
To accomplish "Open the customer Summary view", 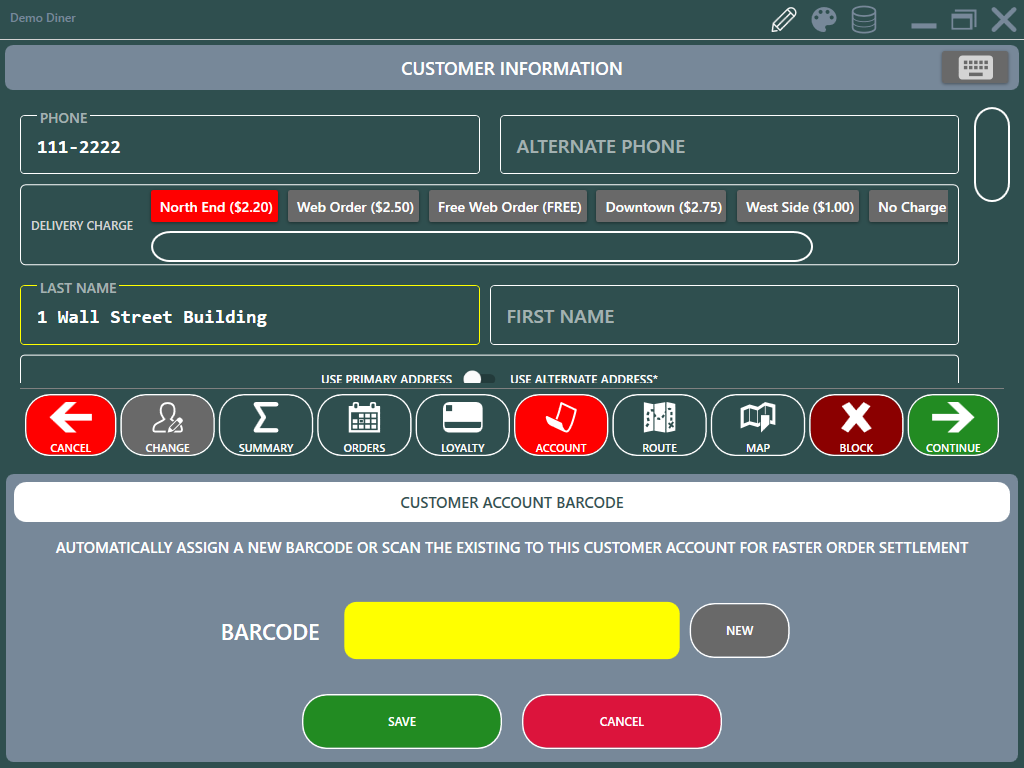I will pos(266,426).
